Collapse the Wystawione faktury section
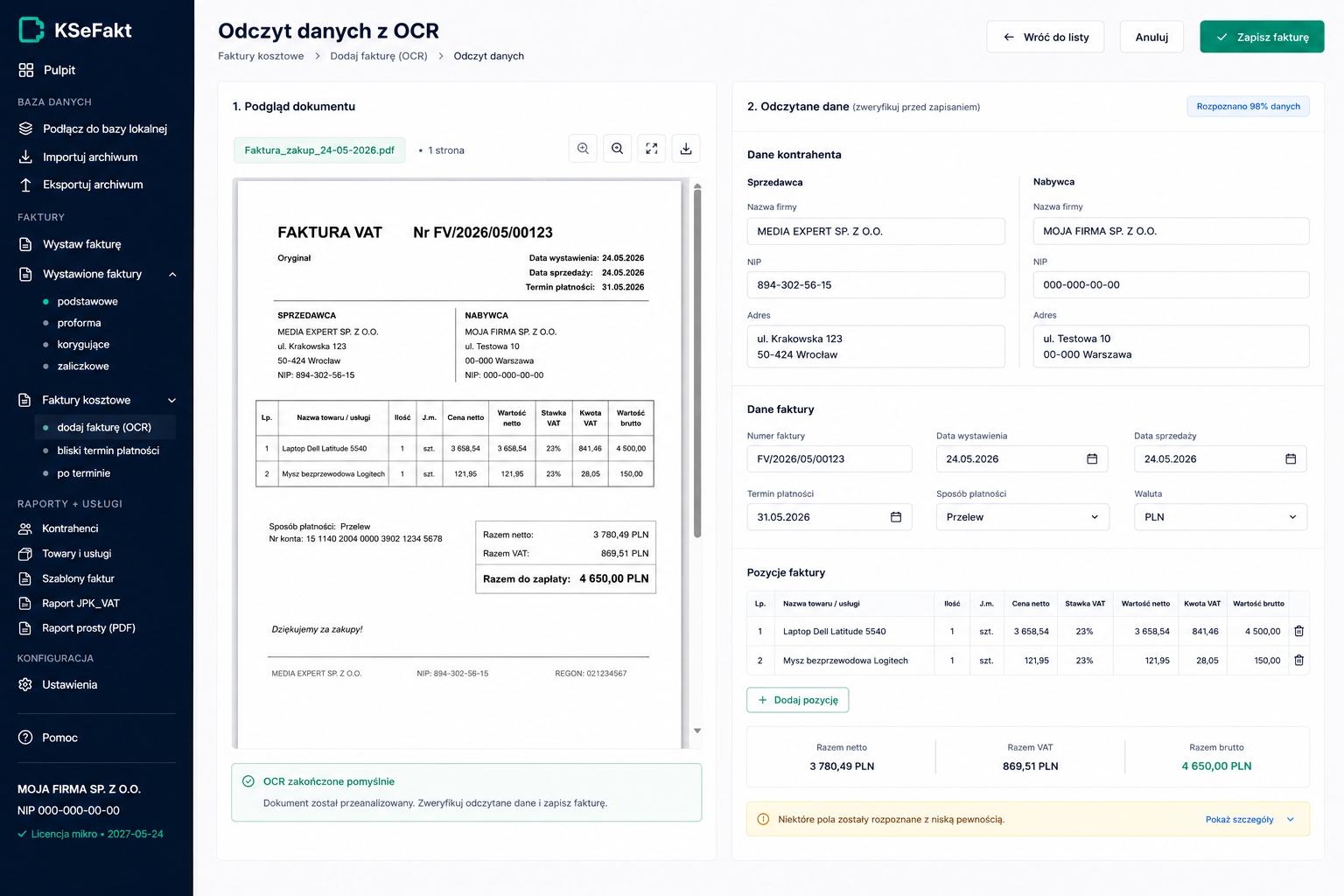This screenshot has width=1344, height=896. [172, 274]
